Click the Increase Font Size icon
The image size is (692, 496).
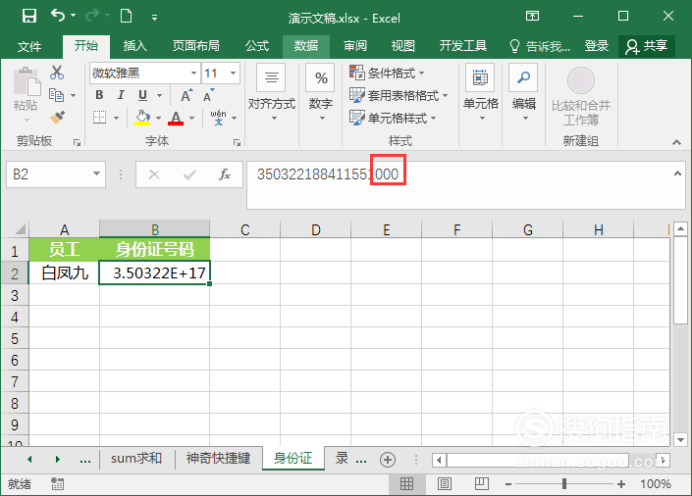pos(186,95)
